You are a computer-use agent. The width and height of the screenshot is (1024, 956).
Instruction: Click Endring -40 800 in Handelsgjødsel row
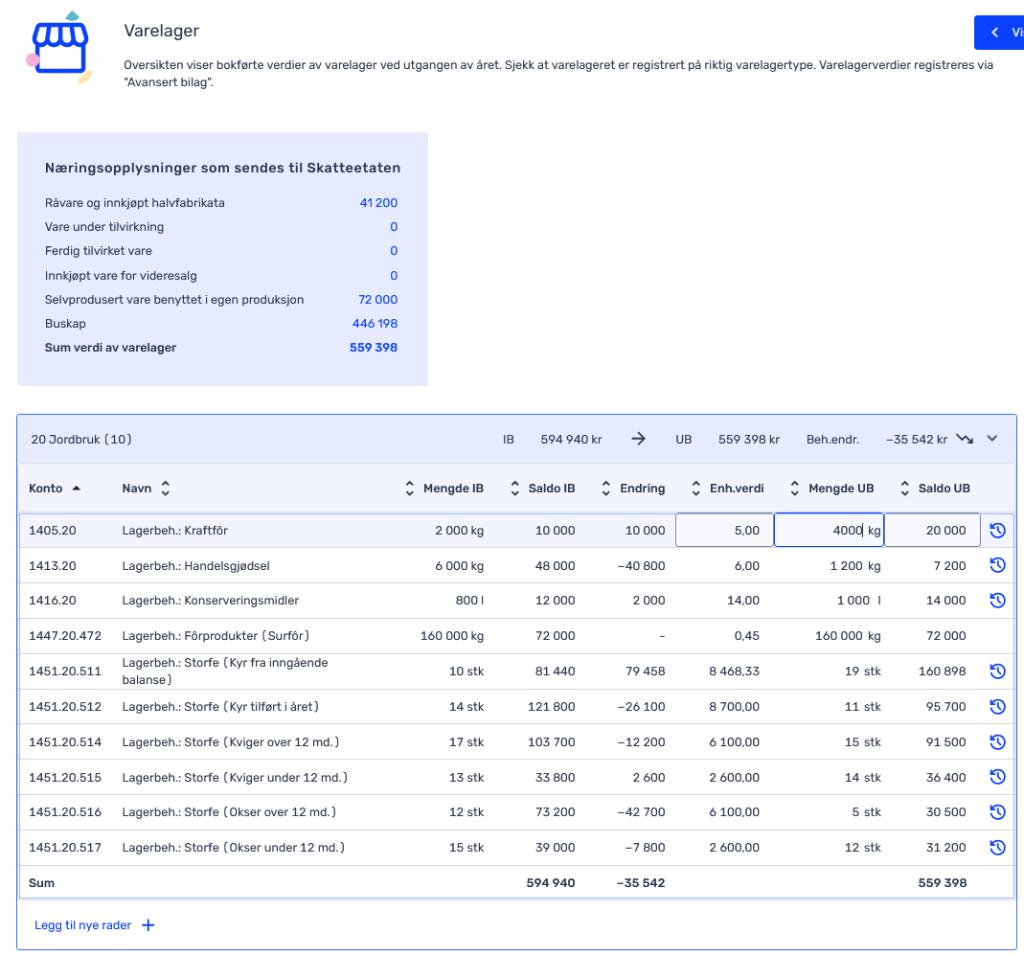tap(641, 566)
